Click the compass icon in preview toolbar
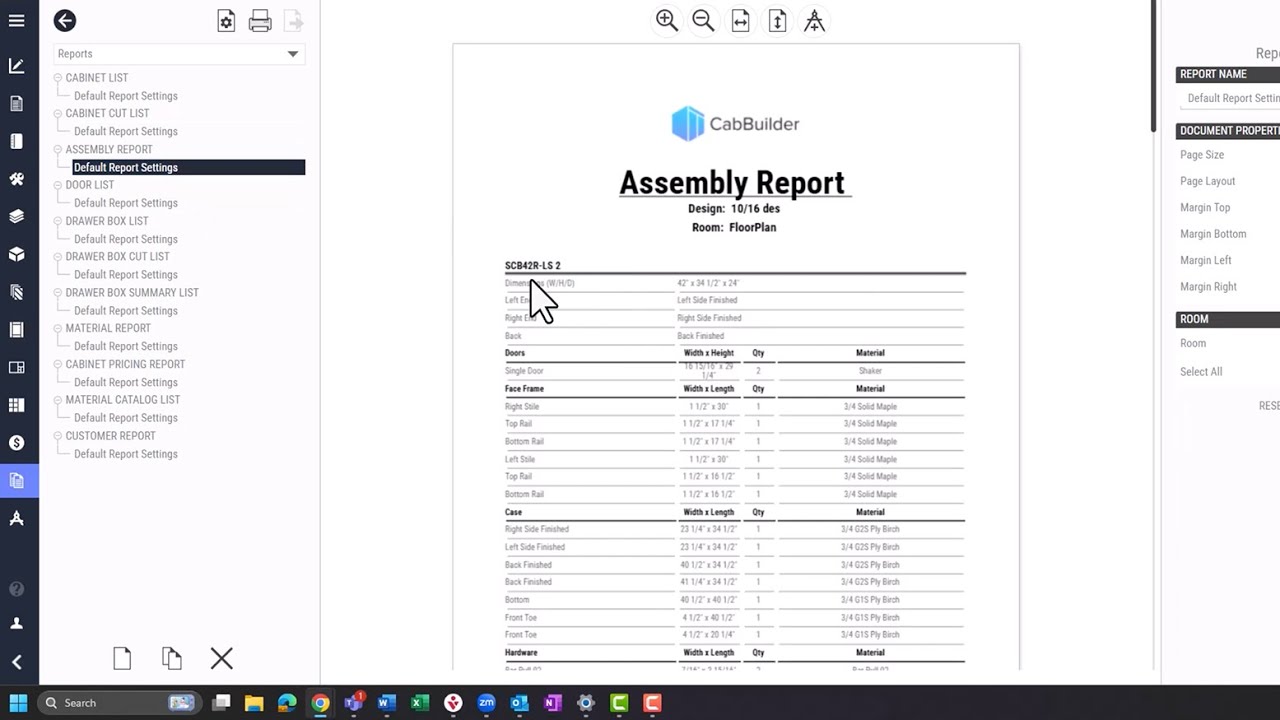Viewport: 1280px width, 720px height. (814, 21)
